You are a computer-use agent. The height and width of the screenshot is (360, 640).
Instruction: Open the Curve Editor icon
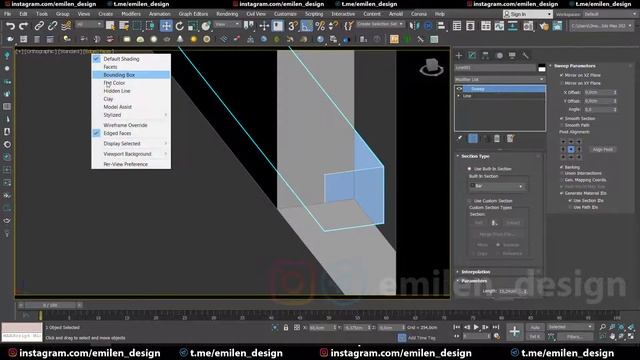pos(499,26)
